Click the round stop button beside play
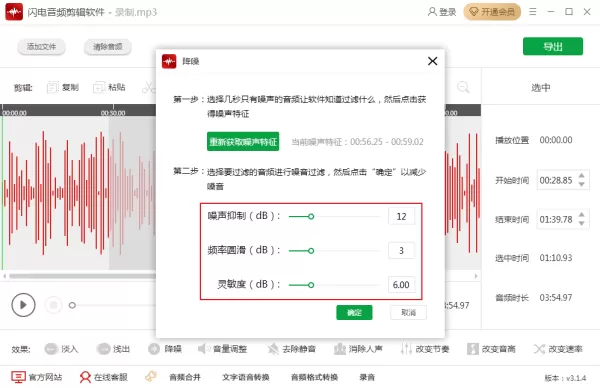Viewport: 600px width, 388px height. (x=53, y=305)
